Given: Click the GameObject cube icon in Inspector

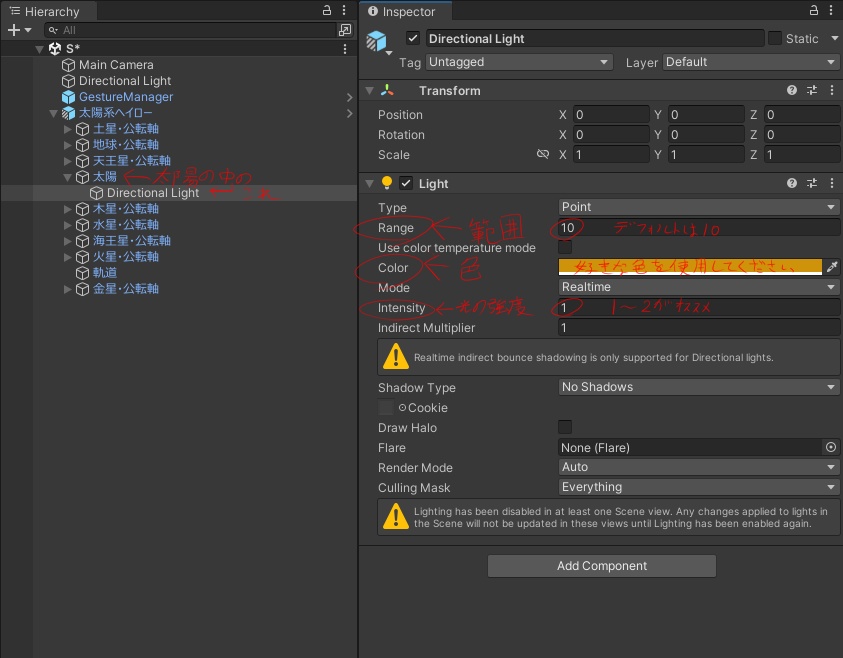Looking at the screenshot, I should pos(376,41).
